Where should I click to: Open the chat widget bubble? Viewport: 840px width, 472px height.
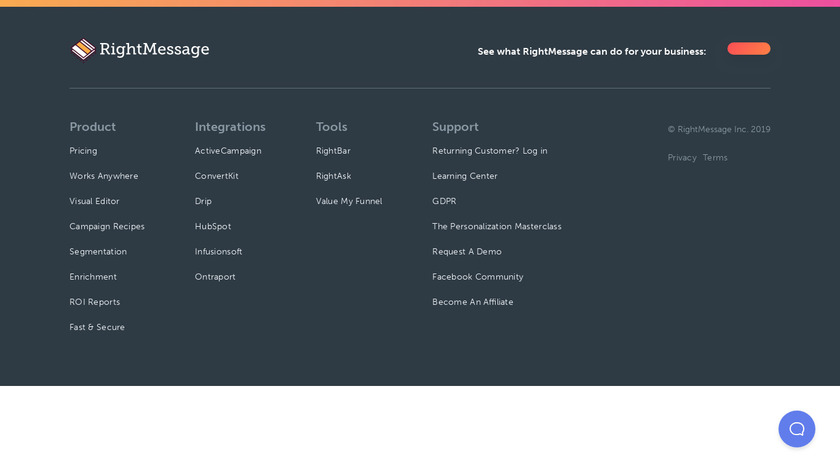[796, 429]
